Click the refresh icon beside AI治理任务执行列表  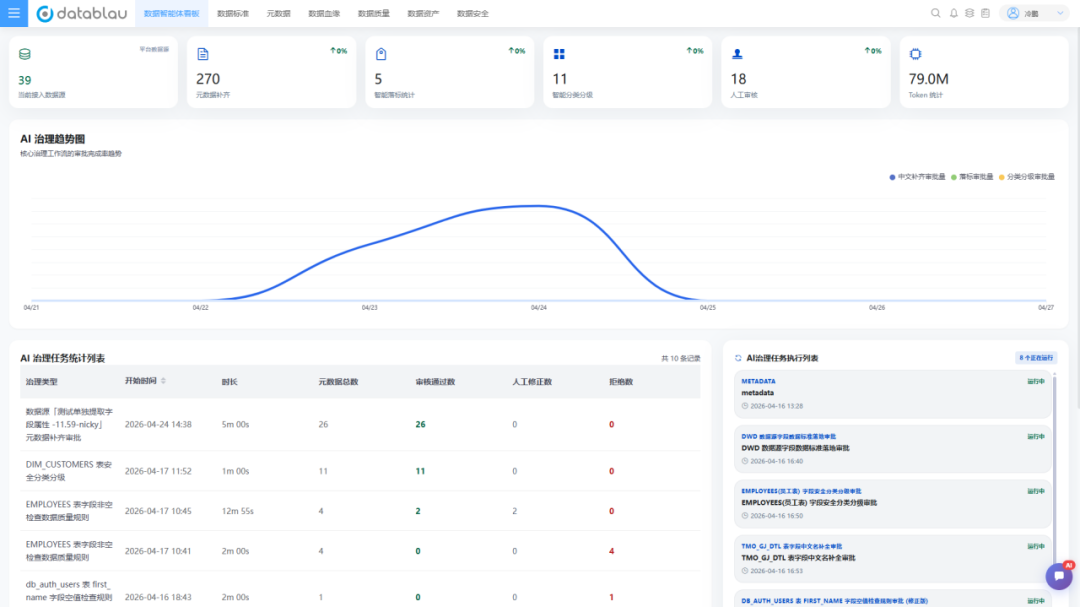pyautogui.click(x=738, y=358)
